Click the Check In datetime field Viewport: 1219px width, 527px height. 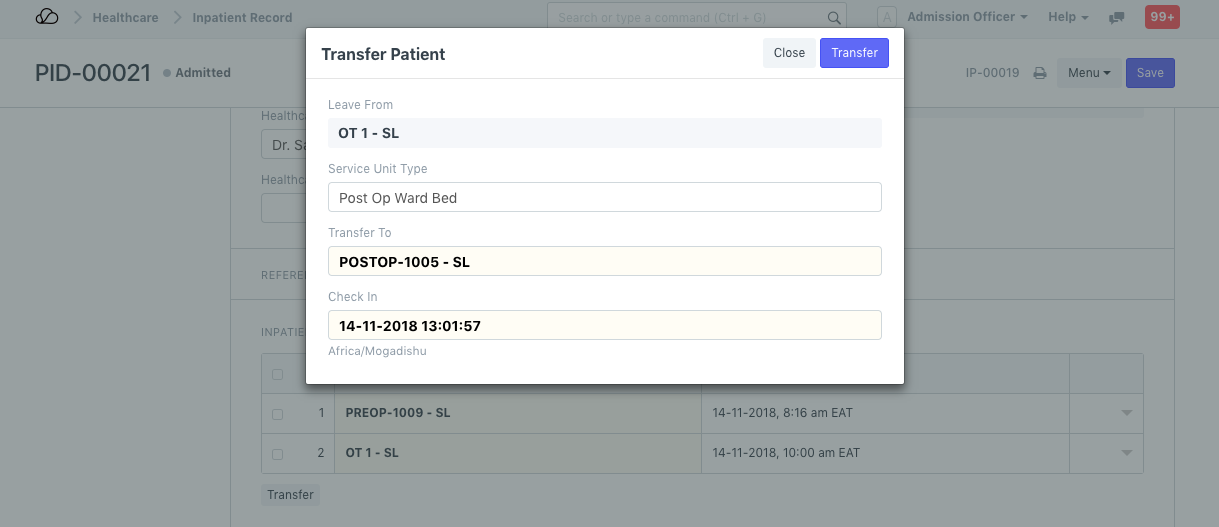[x=604, y=326]
